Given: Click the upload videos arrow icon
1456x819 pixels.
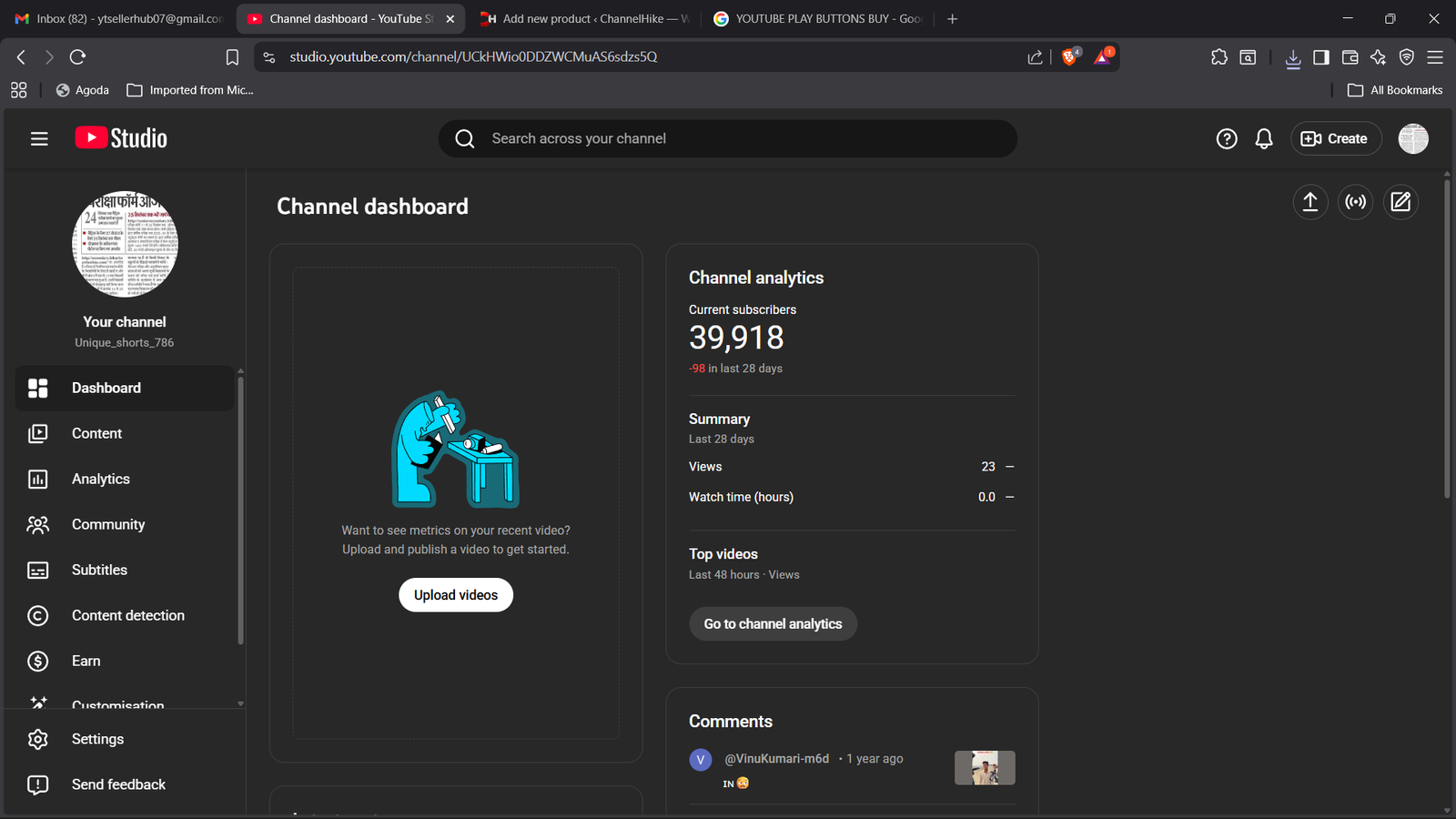Looking at the screenshot, I should tap(1310, 202).
